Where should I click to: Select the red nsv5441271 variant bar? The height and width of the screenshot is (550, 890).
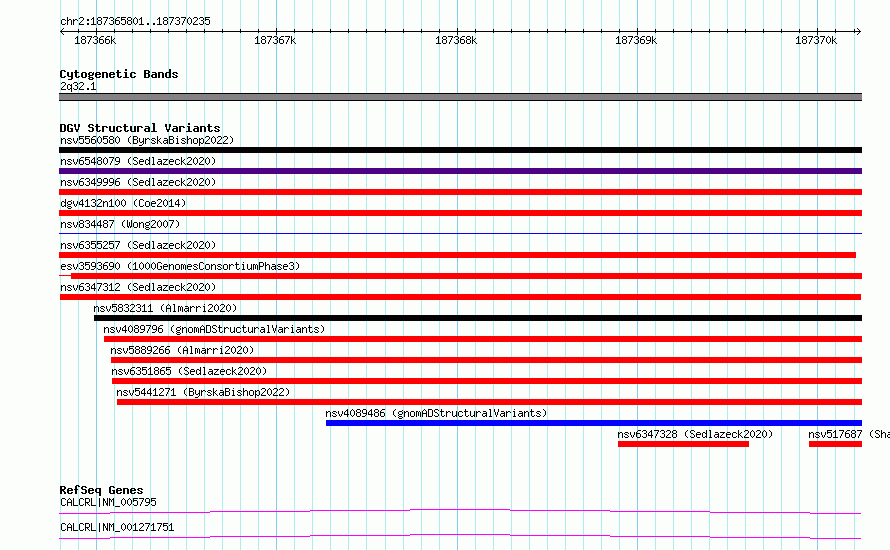click(x=489, y=402)
